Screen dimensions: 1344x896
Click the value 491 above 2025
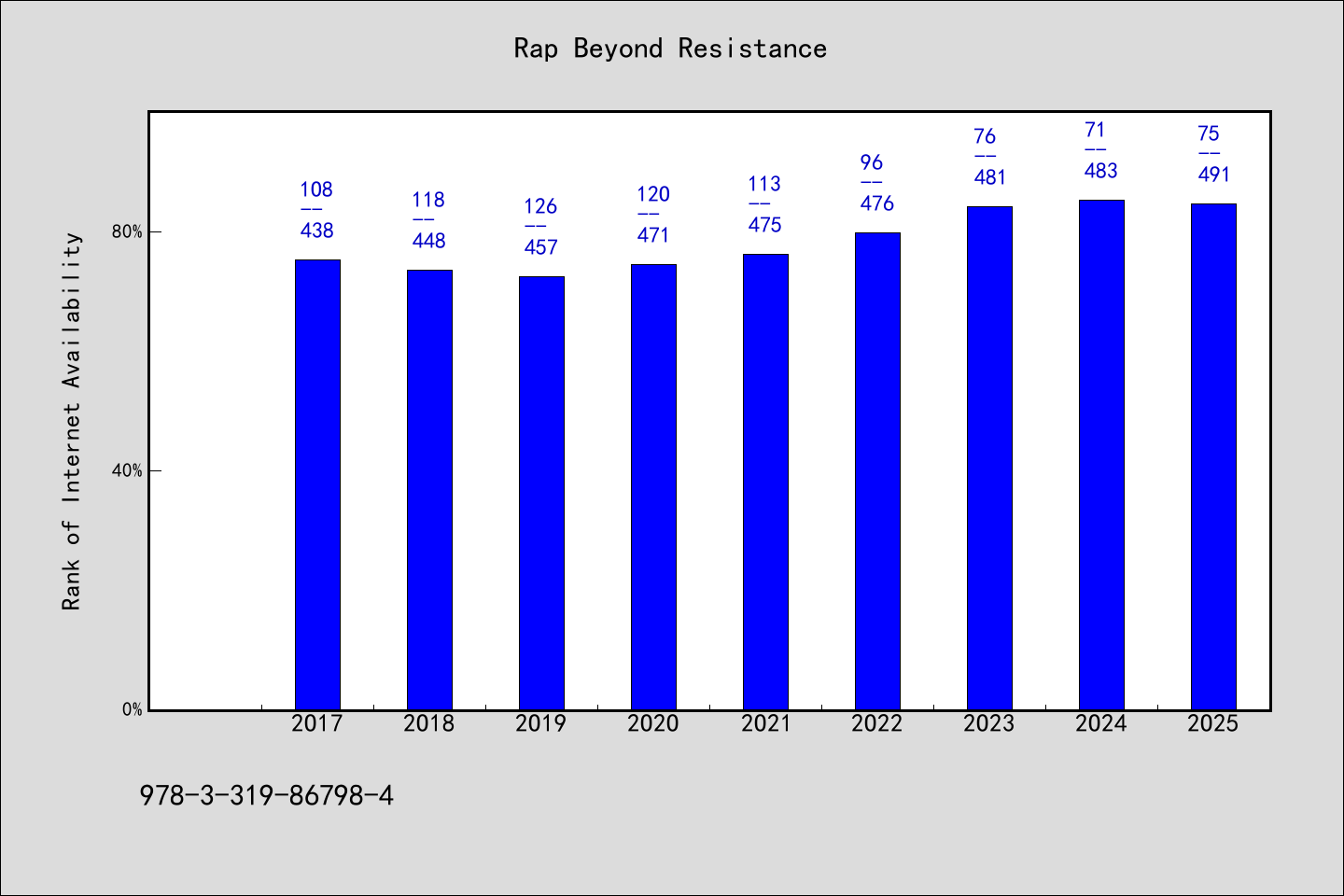pyautogui.click(x=1214, y=175)
